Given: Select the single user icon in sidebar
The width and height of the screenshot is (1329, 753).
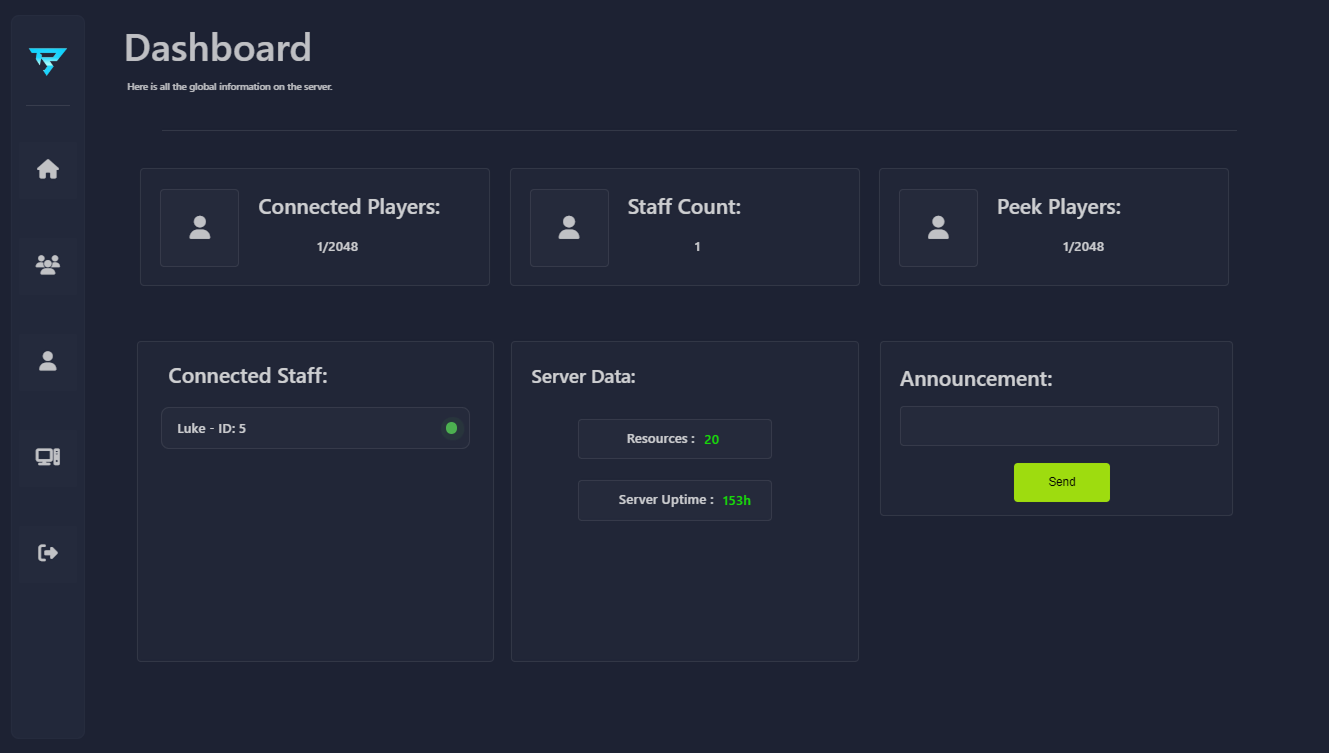Looking at the screenshot, I should pyautogui.click(x=48, y=361).
